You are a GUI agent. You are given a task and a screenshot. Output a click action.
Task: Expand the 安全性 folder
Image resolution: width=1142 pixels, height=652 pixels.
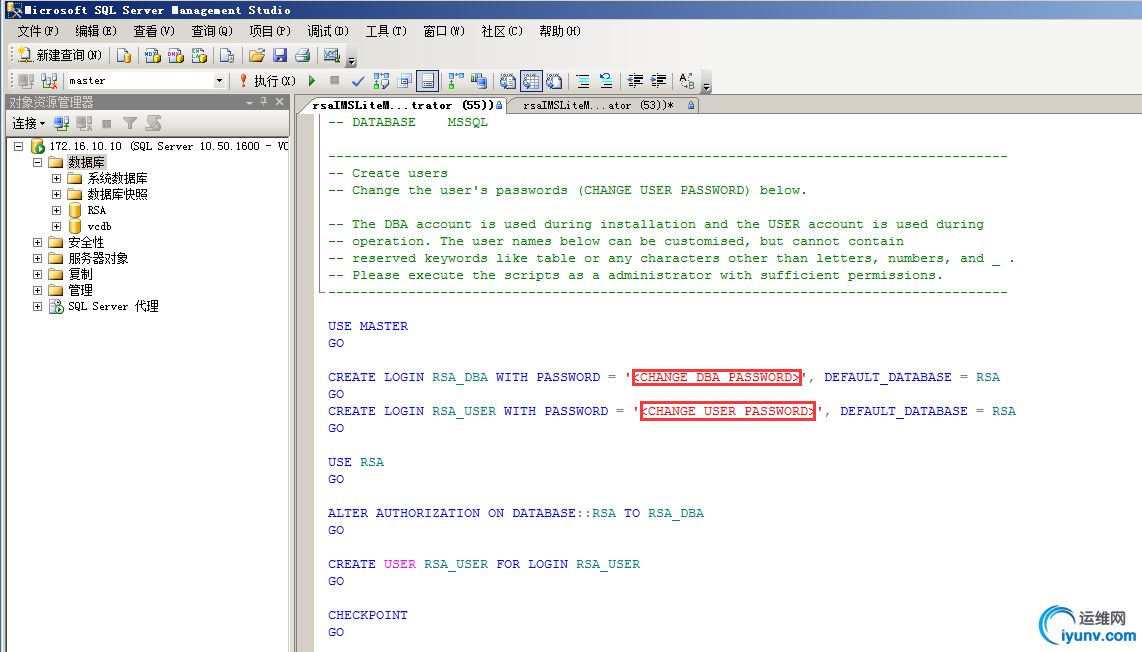pos(37,243)
